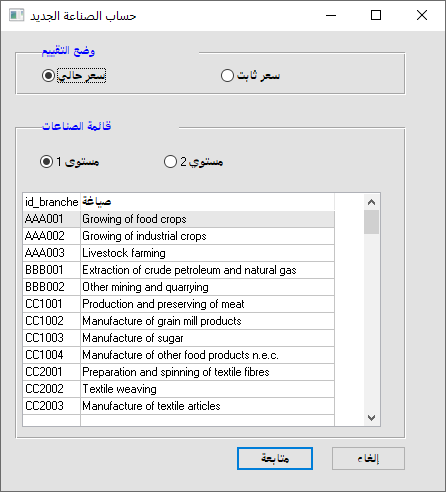Screen dimensions: 446x492
Task: Click the صياغة column header
Action: (x=207, y=202)
